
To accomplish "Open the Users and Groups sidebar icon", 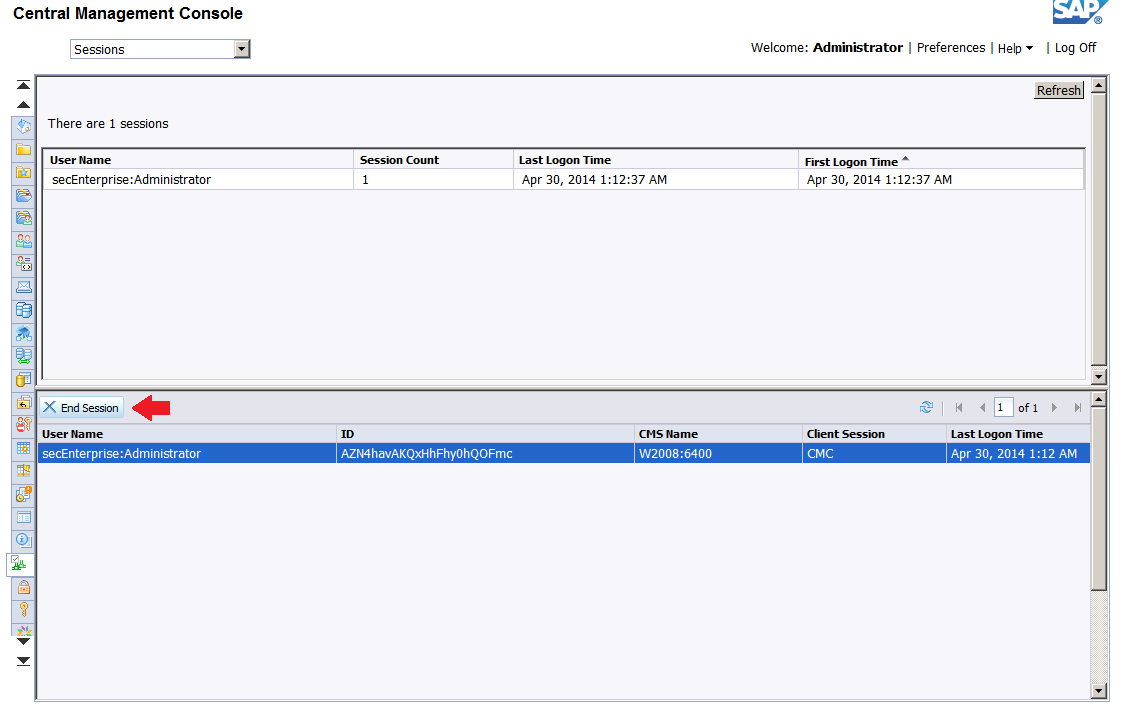I will click(23, 241).
